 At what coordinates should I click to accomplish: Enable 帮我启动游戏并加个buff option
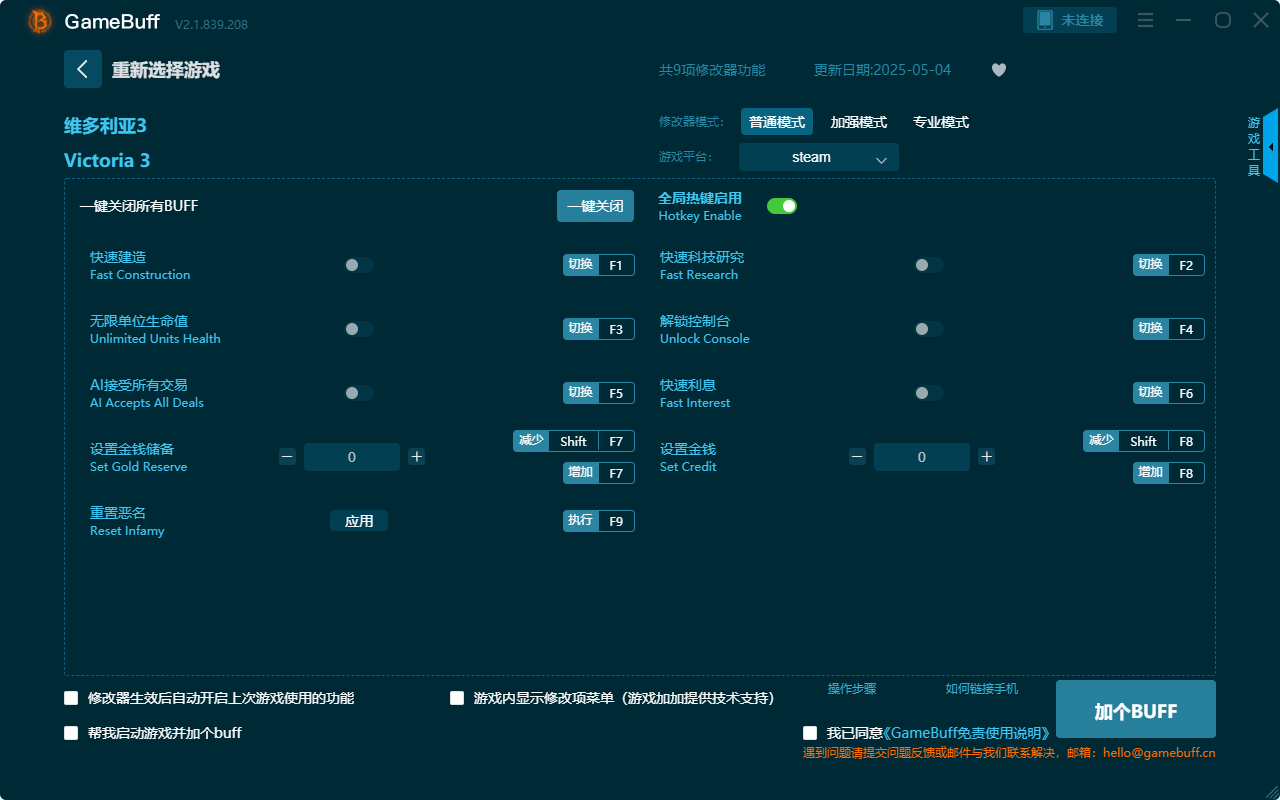coord(71,733)
